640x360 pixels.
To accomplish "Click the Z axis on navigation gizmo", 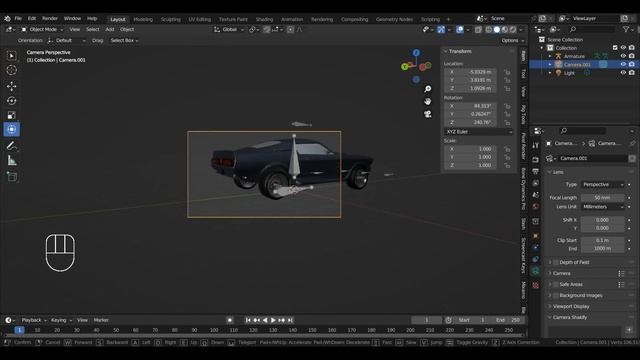I will pos(416,53).
